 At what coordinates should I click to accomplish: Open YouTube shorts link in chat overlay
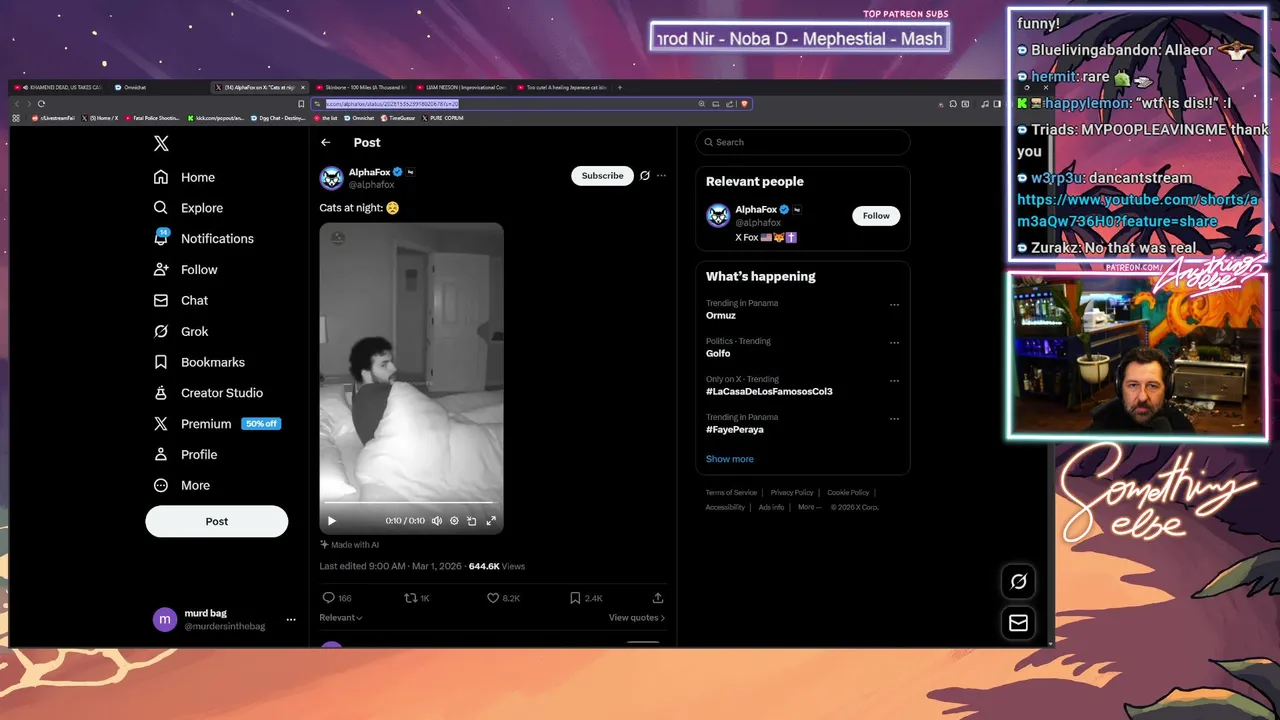tap(1137, 210)
